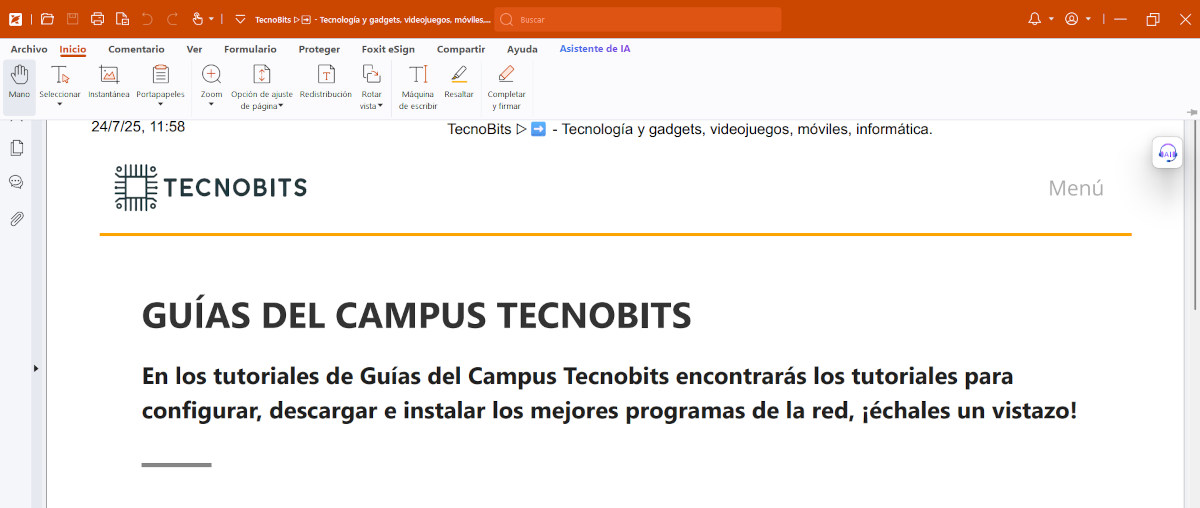Screen dimensions: 1200x508
Task: Open the Ayuda tab
Action: coord(522,49)
